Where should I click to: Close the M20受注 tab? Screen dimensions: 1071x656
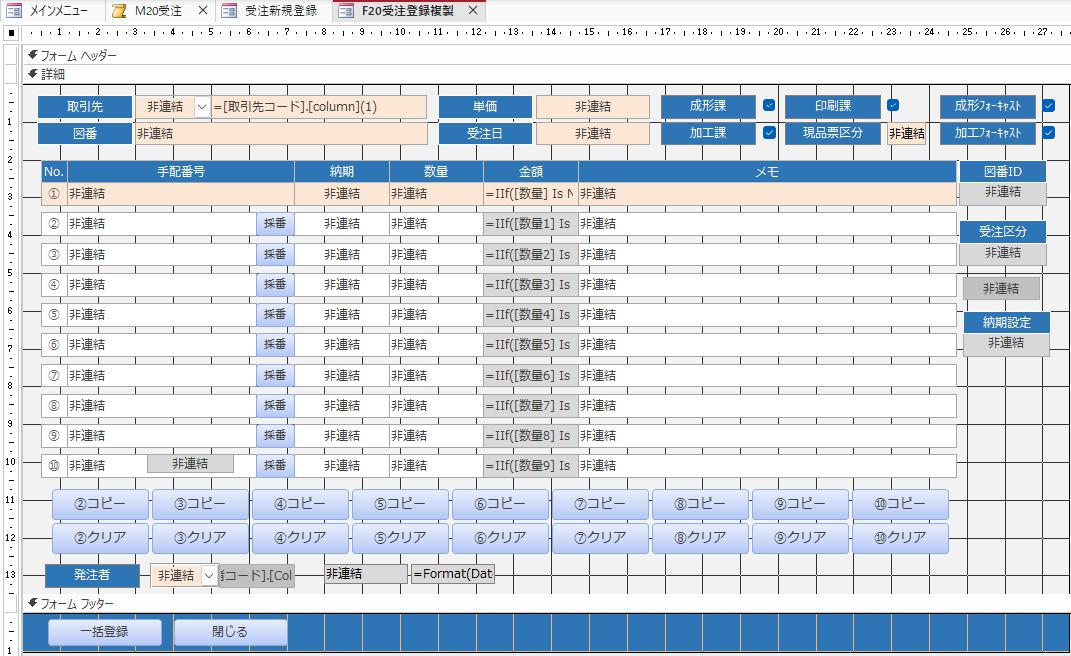tap(203, 11)
